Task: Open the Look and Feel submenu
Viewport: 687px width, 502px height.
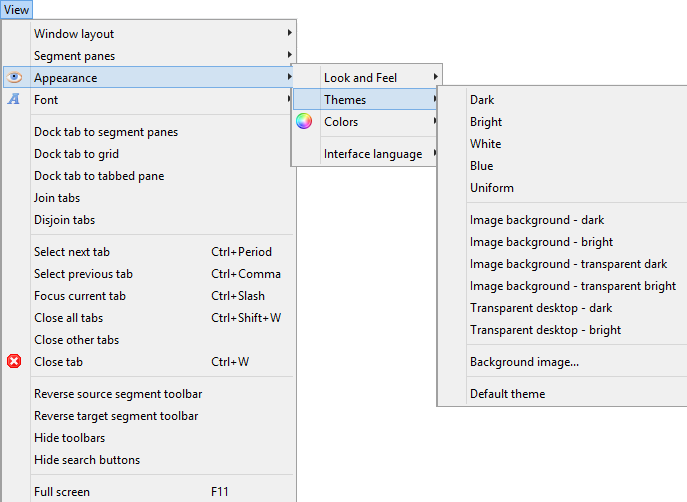Action: click(x=361, y=77)
